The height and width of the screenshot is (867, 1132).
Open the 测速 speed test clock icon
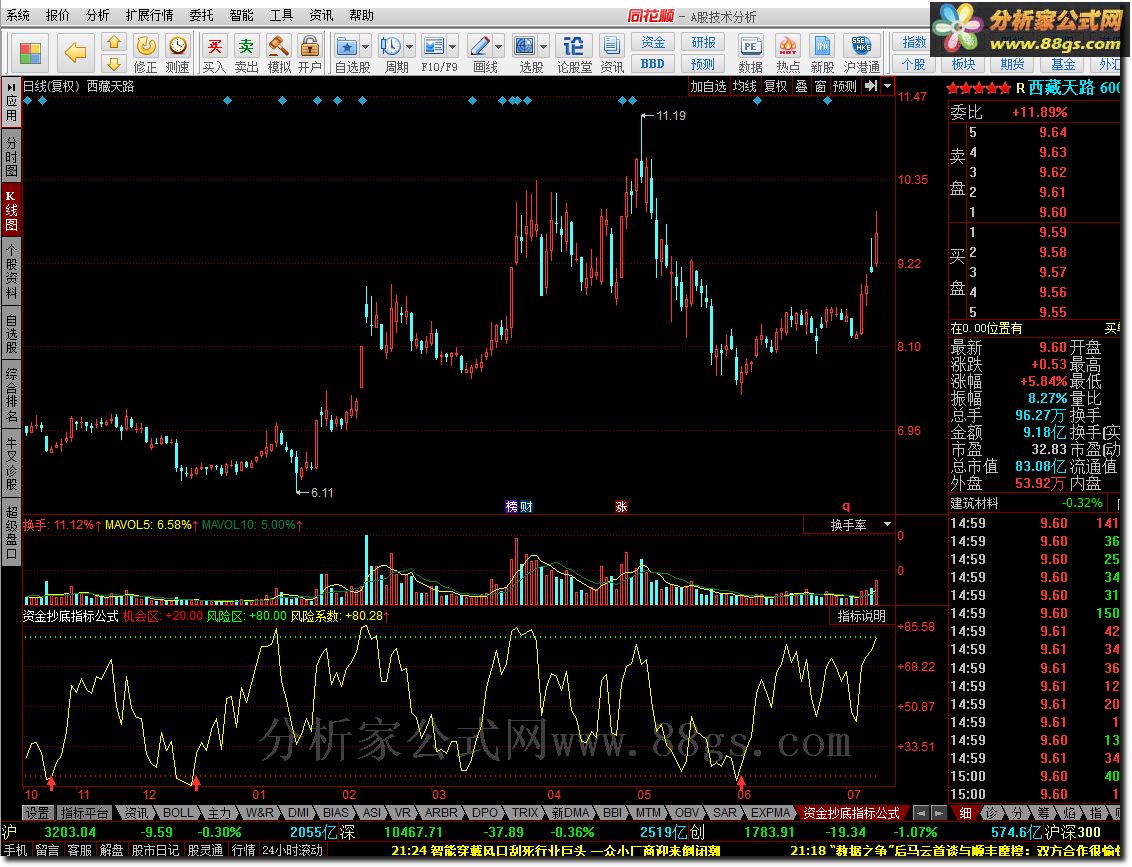178,53
